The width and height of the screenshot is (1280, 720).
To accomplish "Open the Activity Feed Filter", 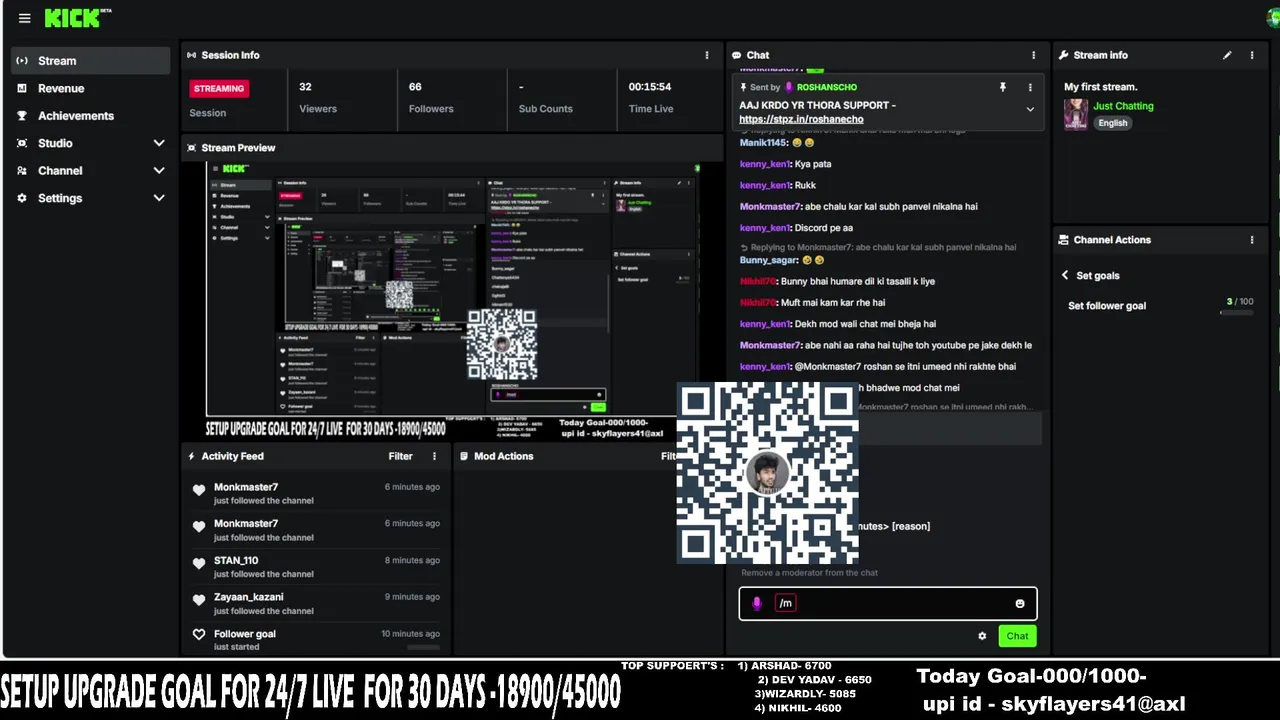I will pos(400,456).
